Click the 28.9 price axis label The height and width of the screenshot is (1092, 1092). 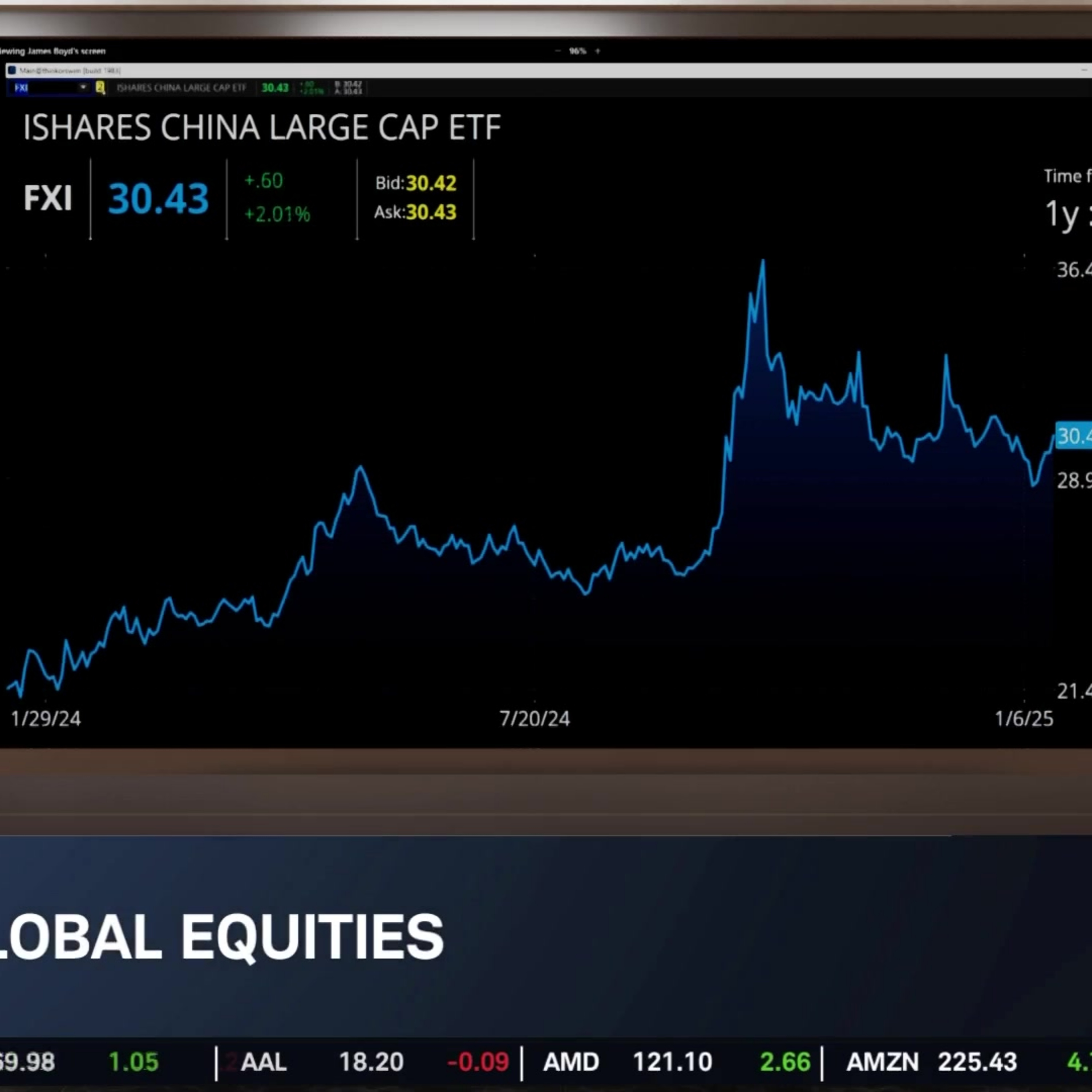point(1074,481)
